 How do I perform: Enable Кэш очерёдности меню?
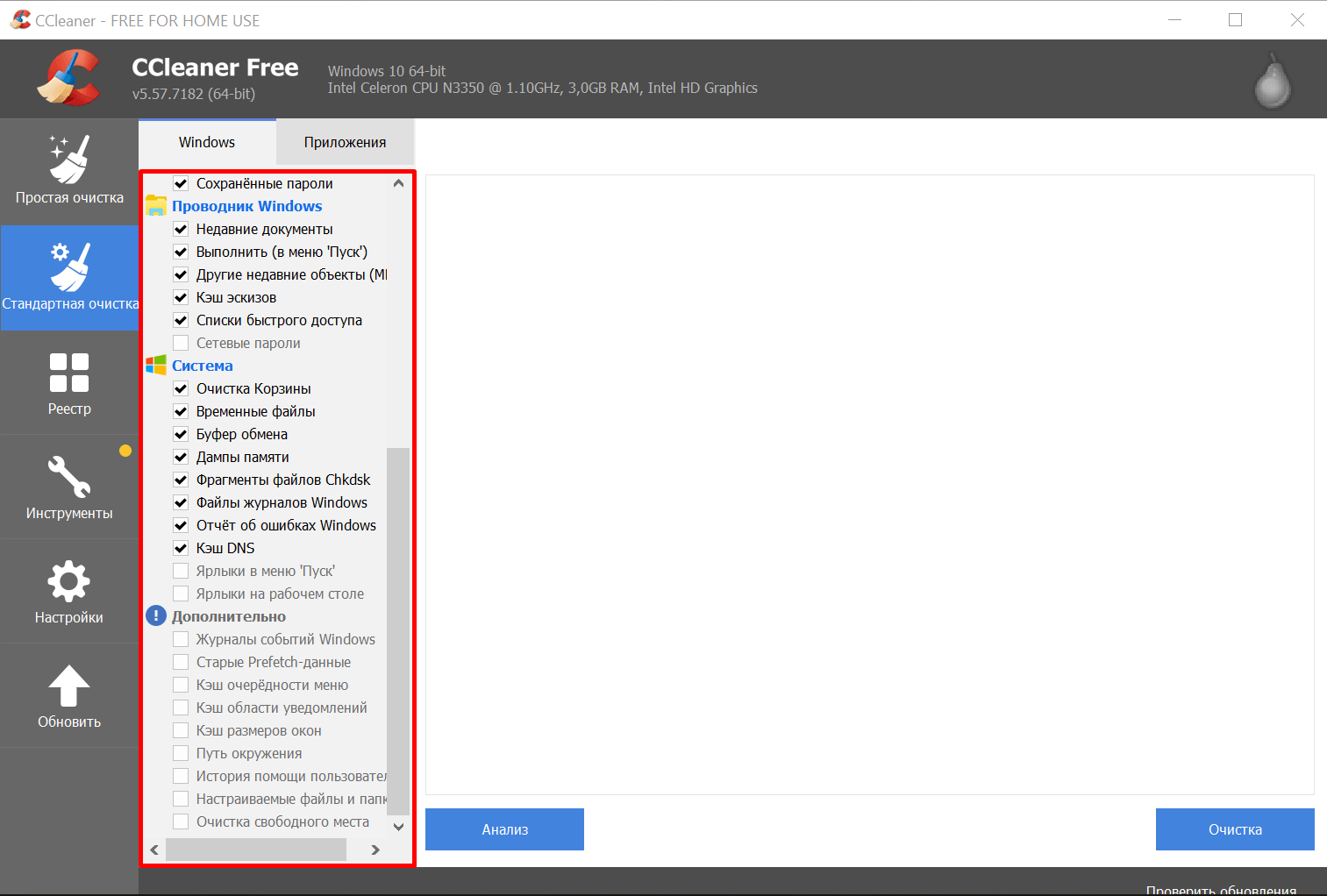(x=181, y=685)
